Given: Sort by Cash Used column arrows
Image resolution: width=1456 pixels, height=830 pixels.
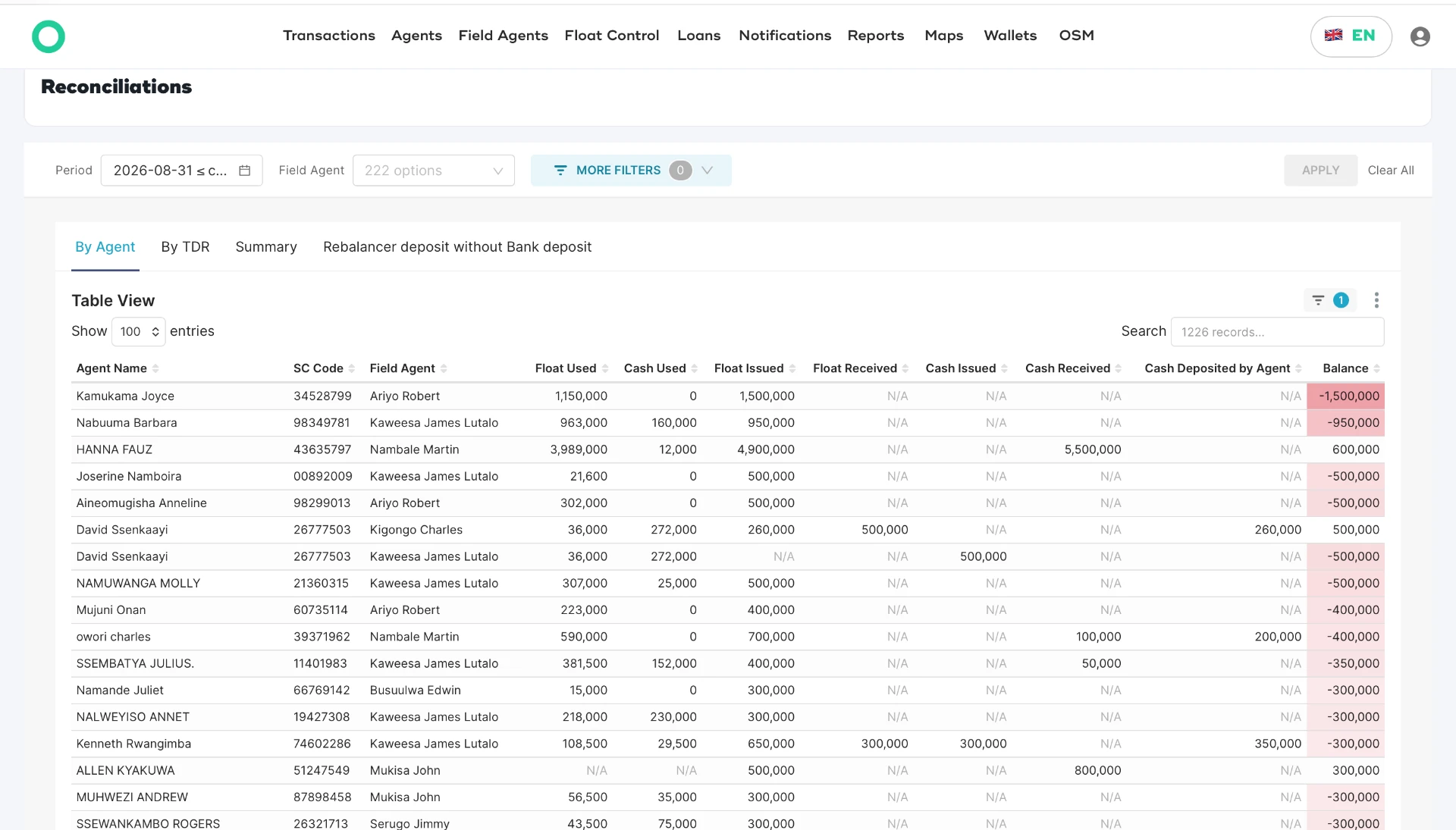Looking at the screenshot, I should point(695,368).
